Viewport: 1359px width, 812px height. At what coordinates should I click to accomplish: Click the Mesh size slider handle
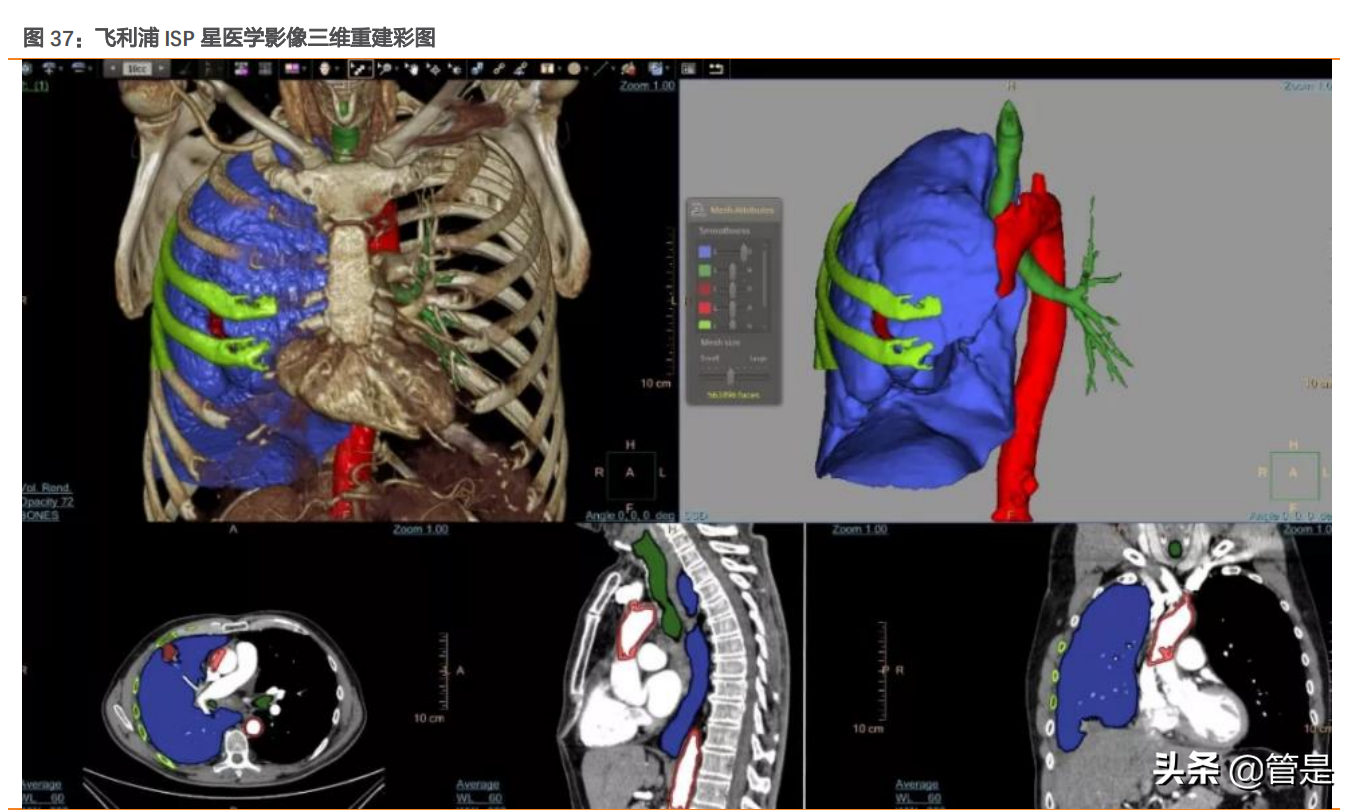(730, 375)
